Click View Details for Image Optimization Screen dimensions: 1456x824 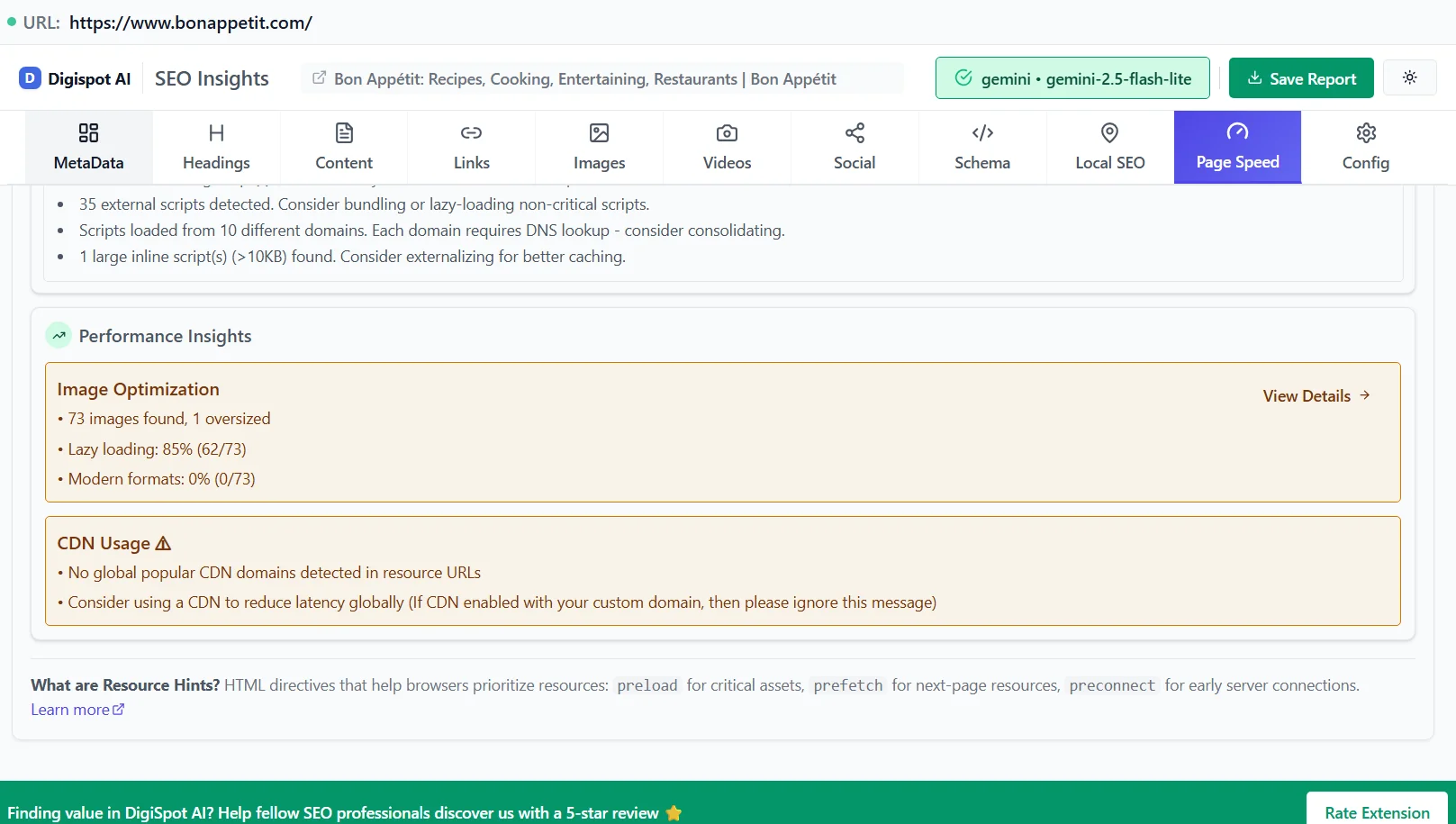tap(1316, 396)
